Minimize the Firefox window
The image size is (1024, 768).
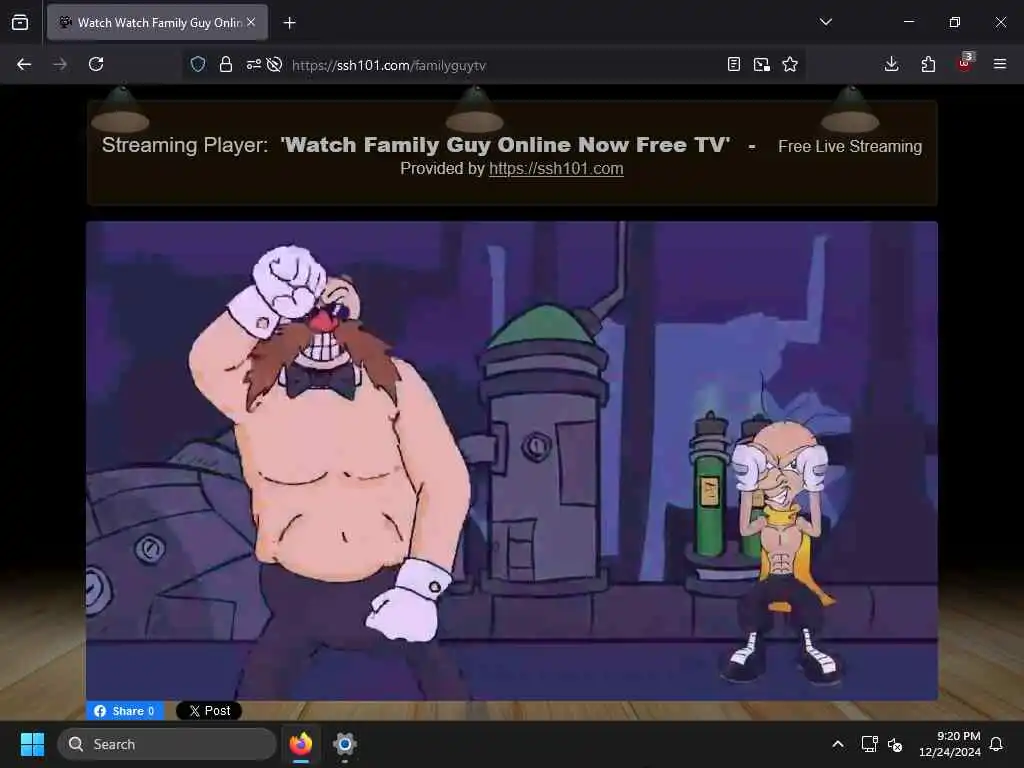908,22
